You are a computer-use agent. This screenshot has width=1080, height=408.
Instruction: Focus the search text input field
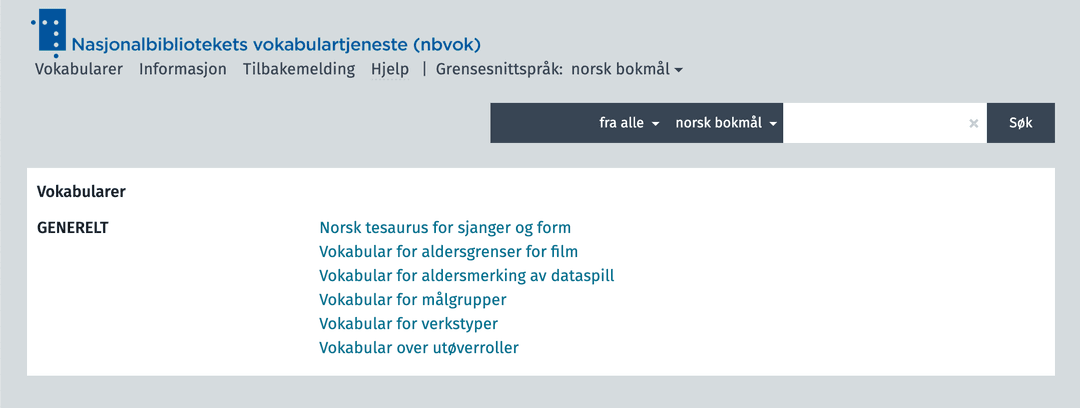(875, 123)
